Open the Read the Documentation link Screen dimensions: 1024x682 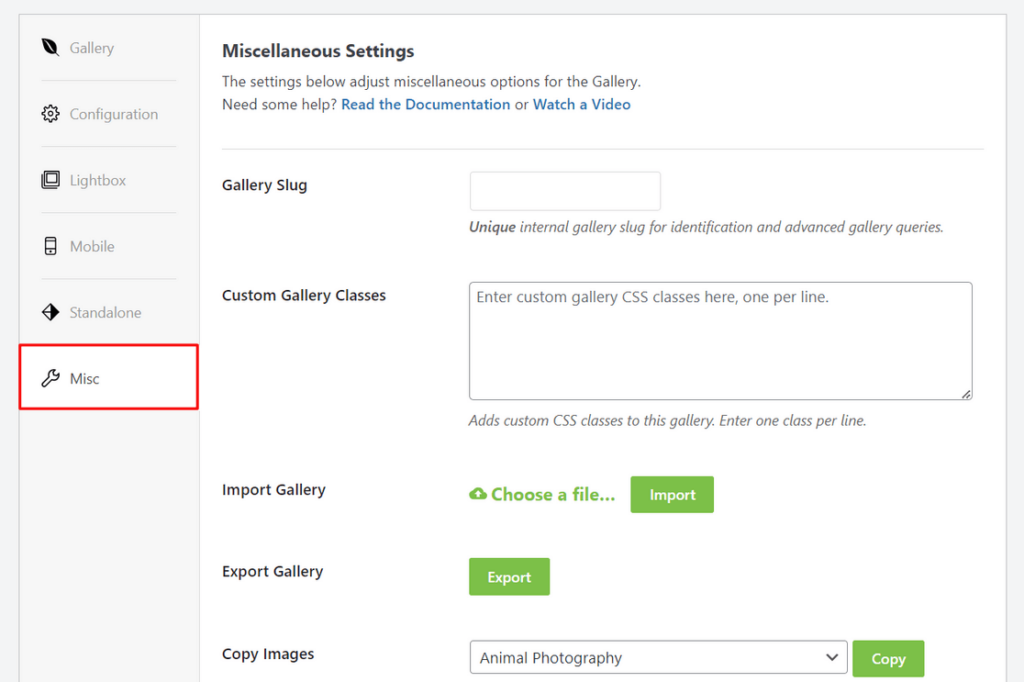click(425, 104)
